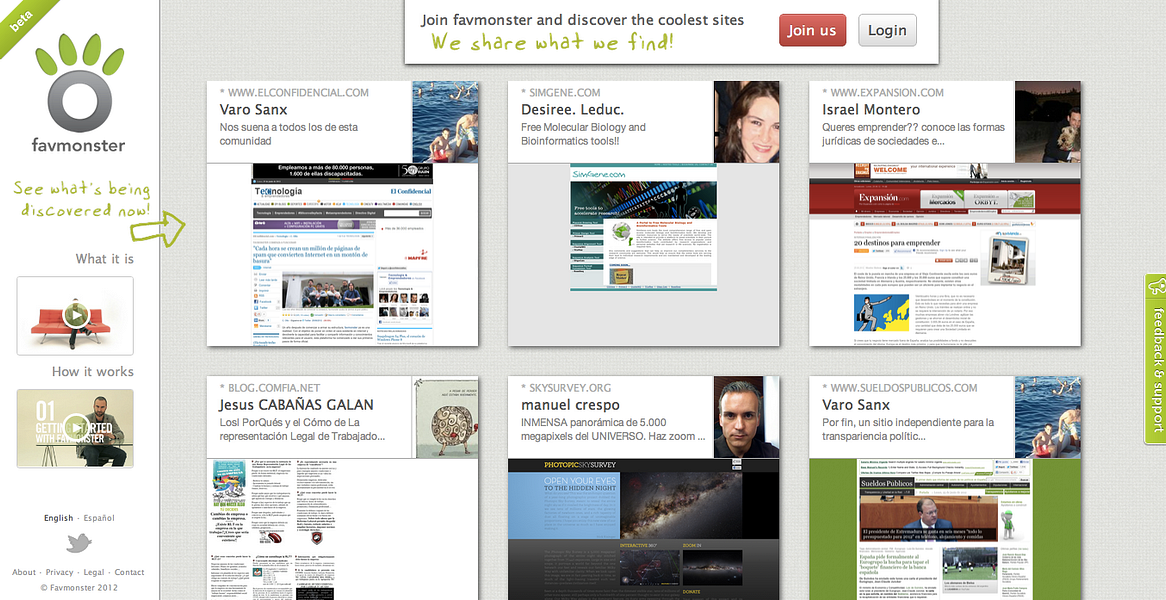The image size is (1166, 600).
Task: Open Jesus CABAÑAS GALAN's avatar image
Action: (x=445, y=417)
